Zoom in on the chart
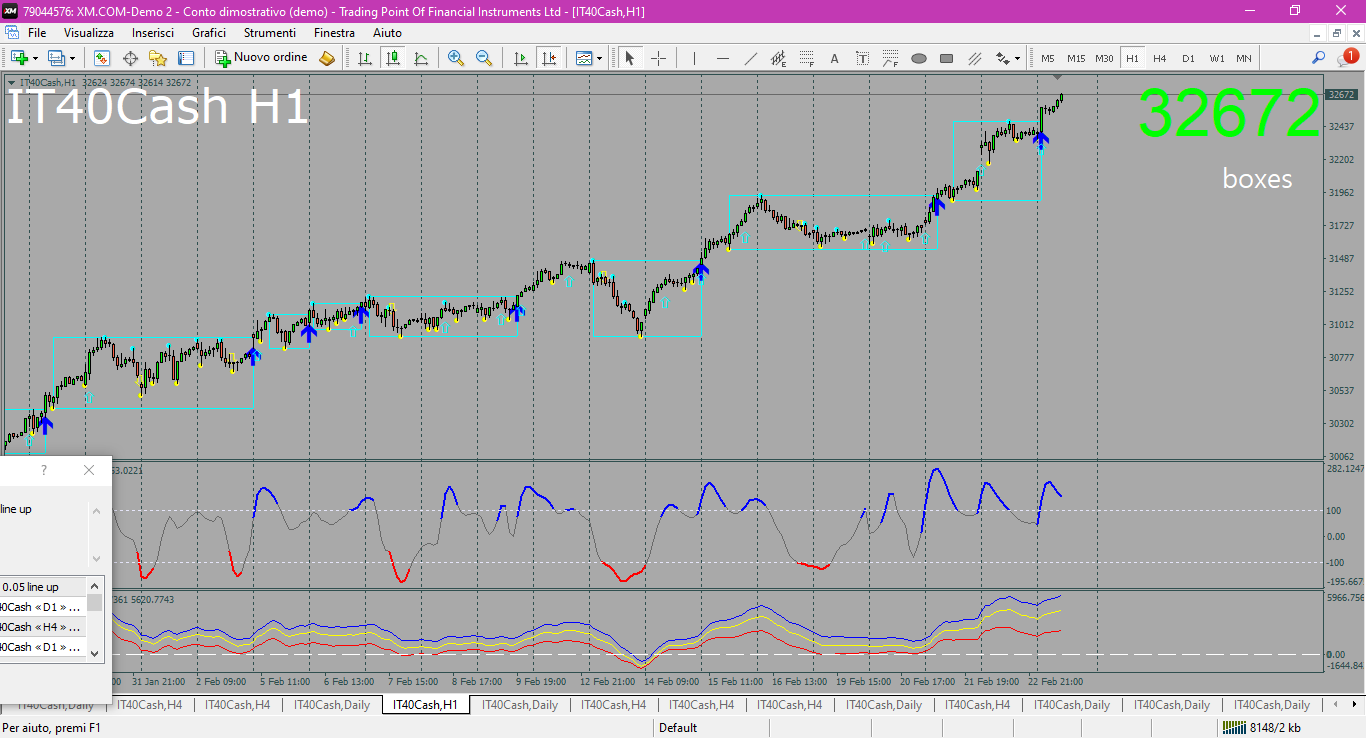This screenshot has height=738, width=1366. pos(456,58)
